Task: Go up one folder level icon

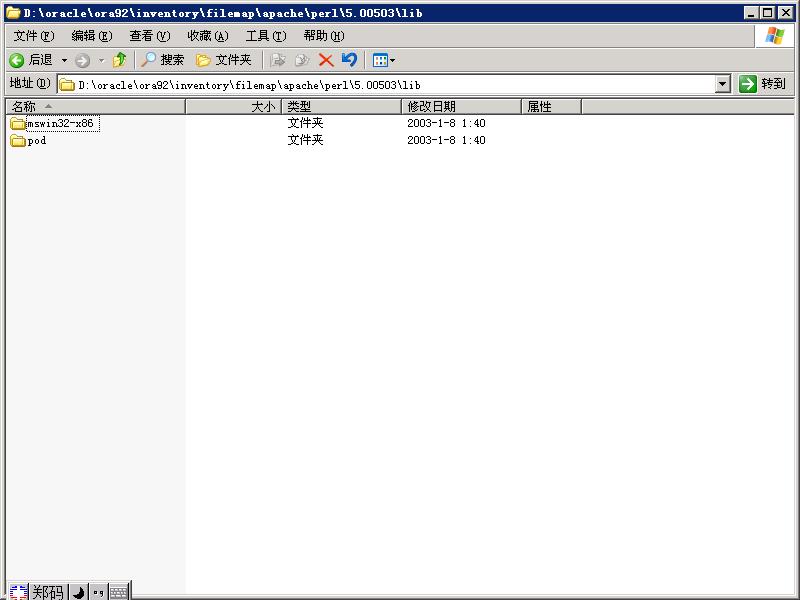Action: pos(119,60)
